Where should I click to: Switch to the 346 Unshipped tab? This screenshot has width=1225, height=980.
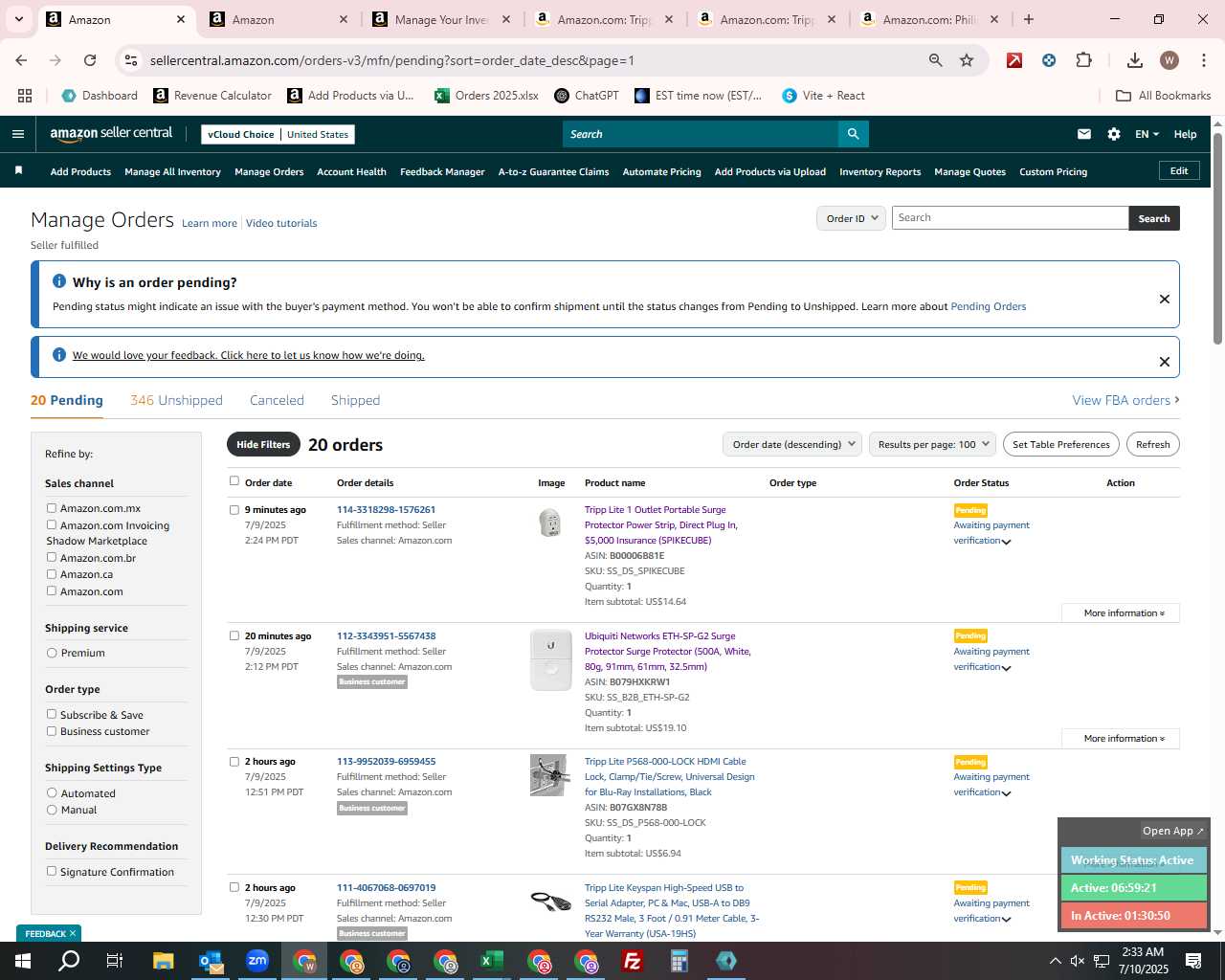pyautogui.click(x=176, y=400)
